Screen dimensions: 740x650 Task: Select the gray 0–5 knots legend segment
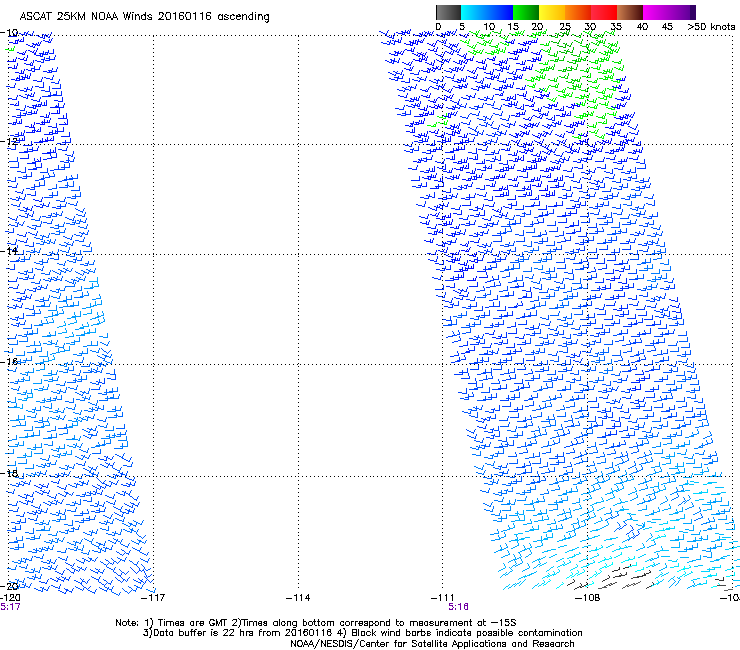(448, 12)
